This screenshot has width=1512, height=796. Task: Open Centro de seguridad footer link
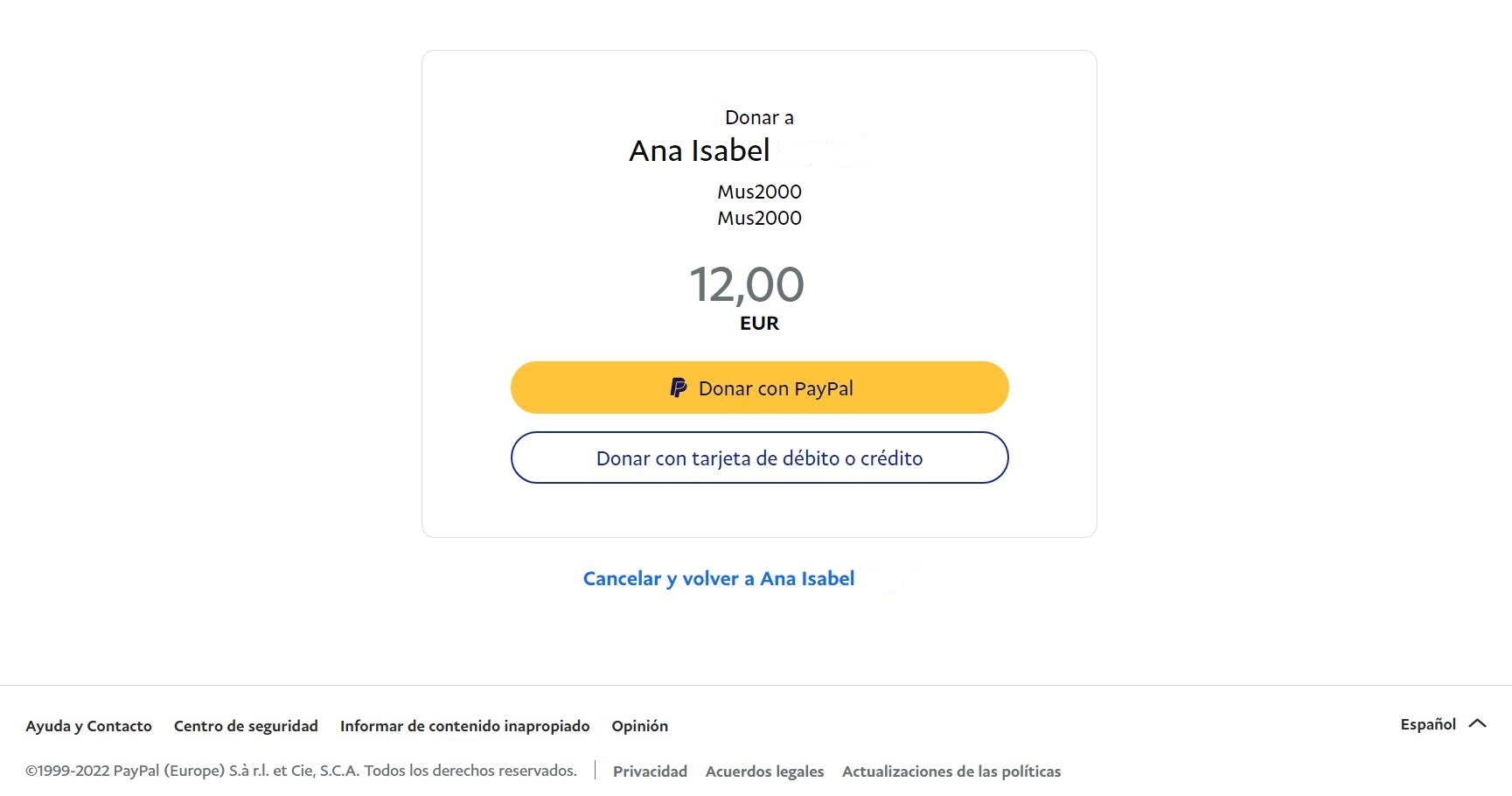246,726
